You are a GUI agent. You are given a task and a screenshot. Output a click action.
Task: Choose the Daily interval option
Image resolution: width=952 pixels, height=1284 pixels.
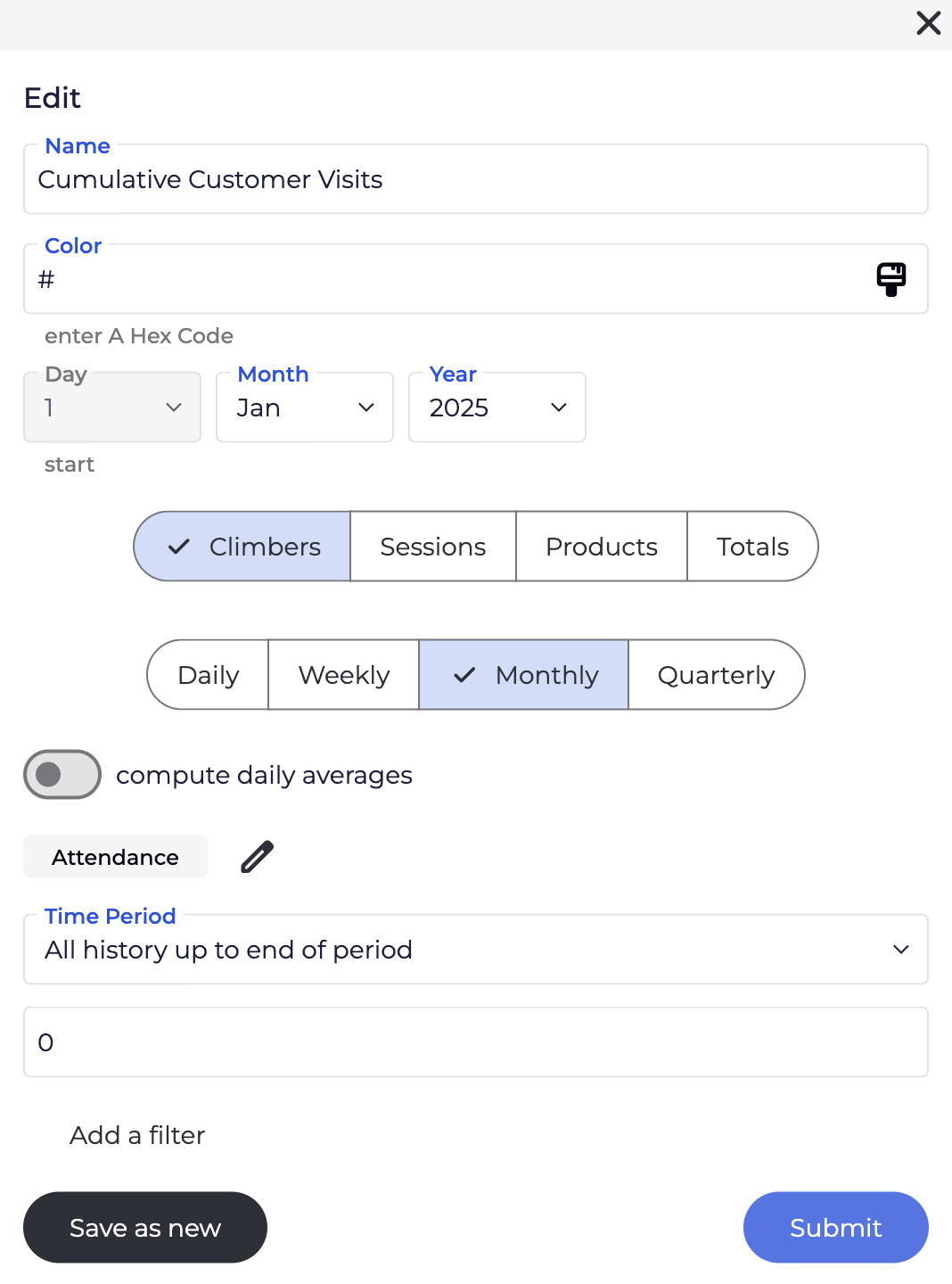209,675
